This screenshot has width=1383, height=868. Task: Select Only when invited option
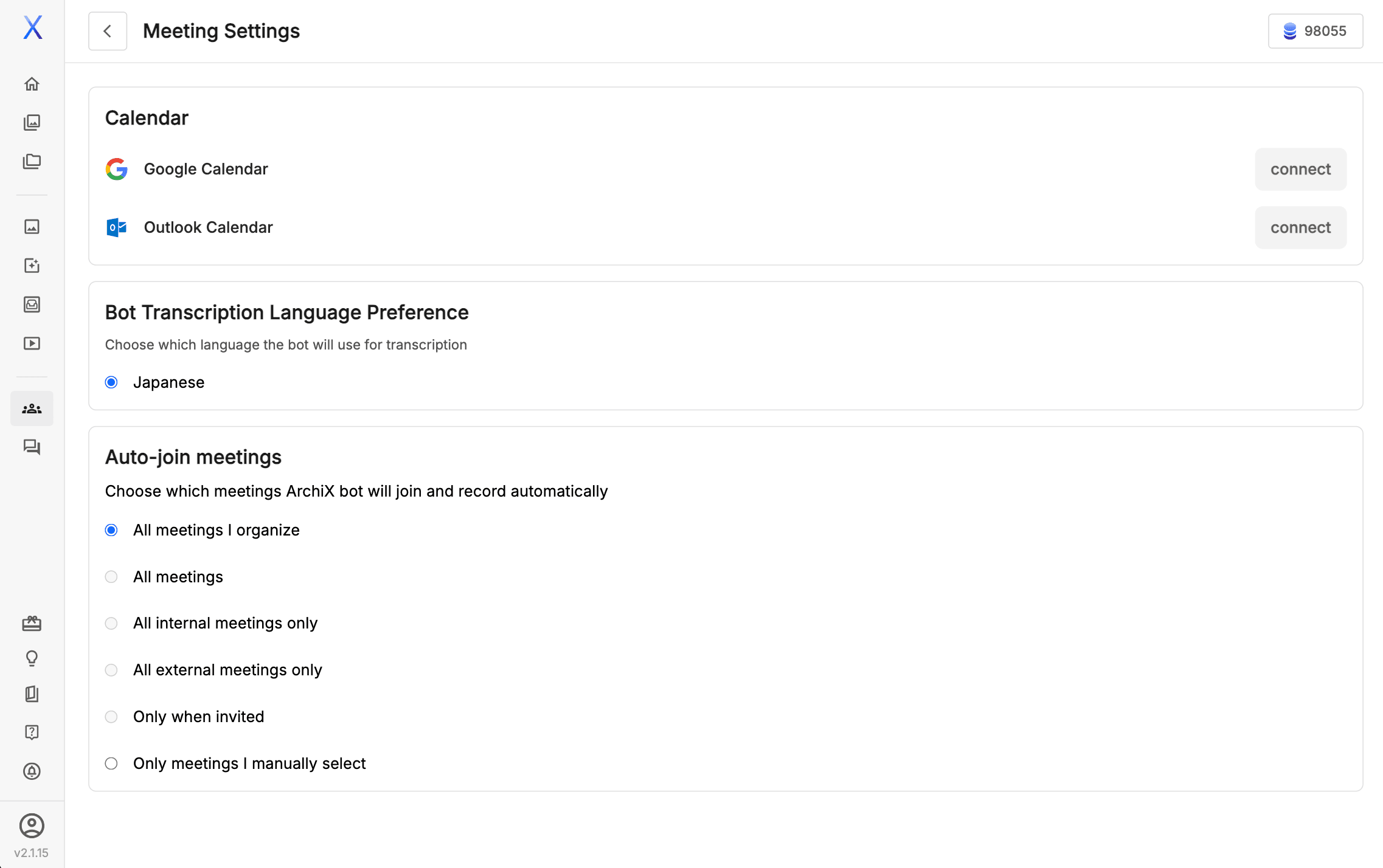pos(111,717)
